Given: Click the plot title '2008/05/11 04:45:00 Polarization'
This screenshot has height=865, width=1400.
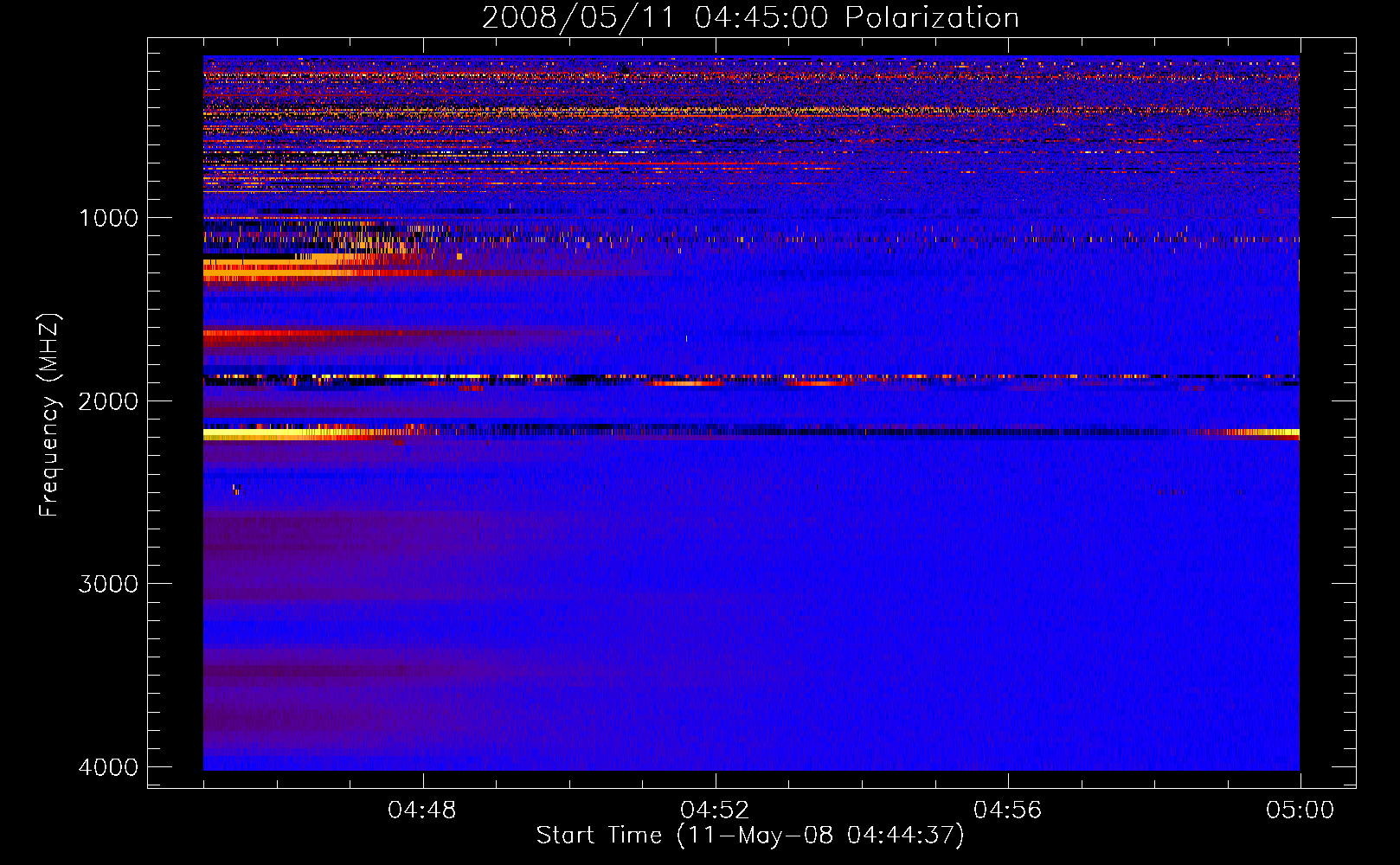Looking at the screenshot, I should [750, 18].
